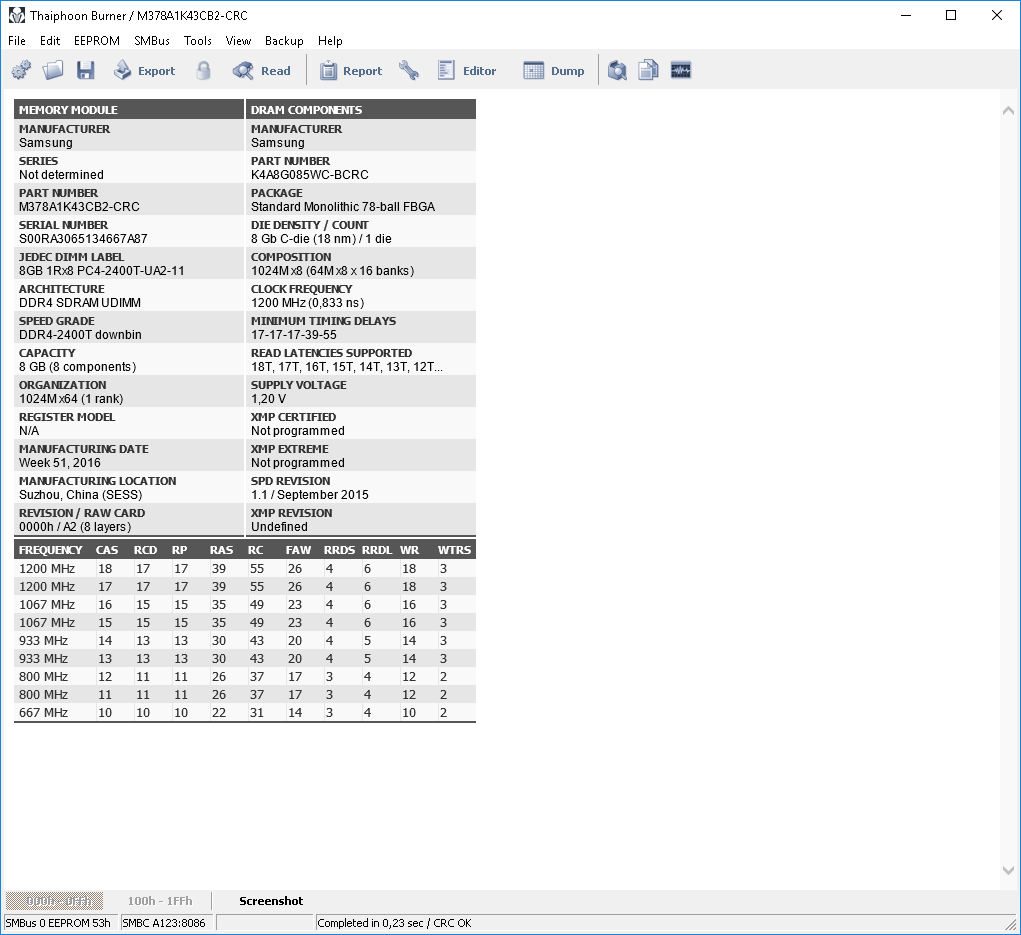
Task: Open the Help menu
Action: click(x=330, y=41)
